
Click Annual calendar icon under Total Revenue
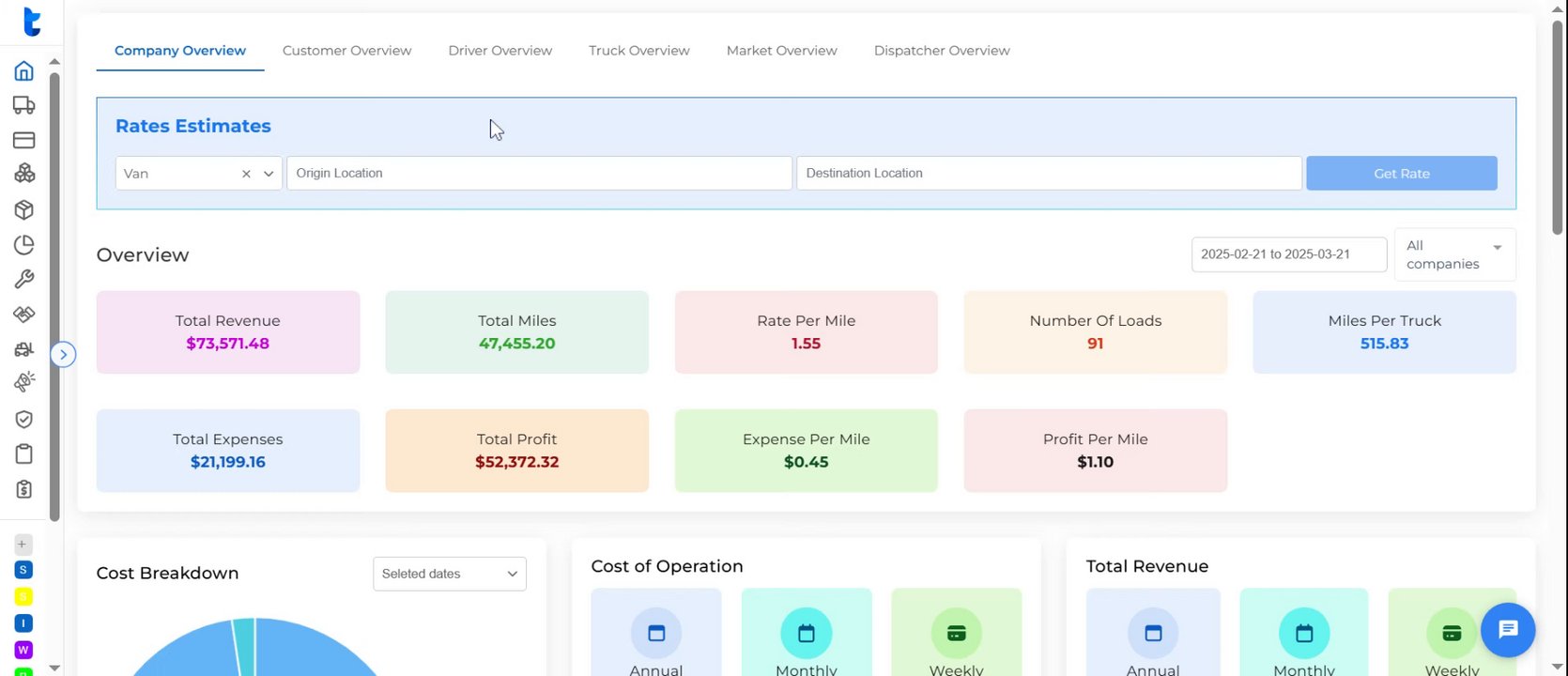pyautogui.click(x=1153, y=633)
